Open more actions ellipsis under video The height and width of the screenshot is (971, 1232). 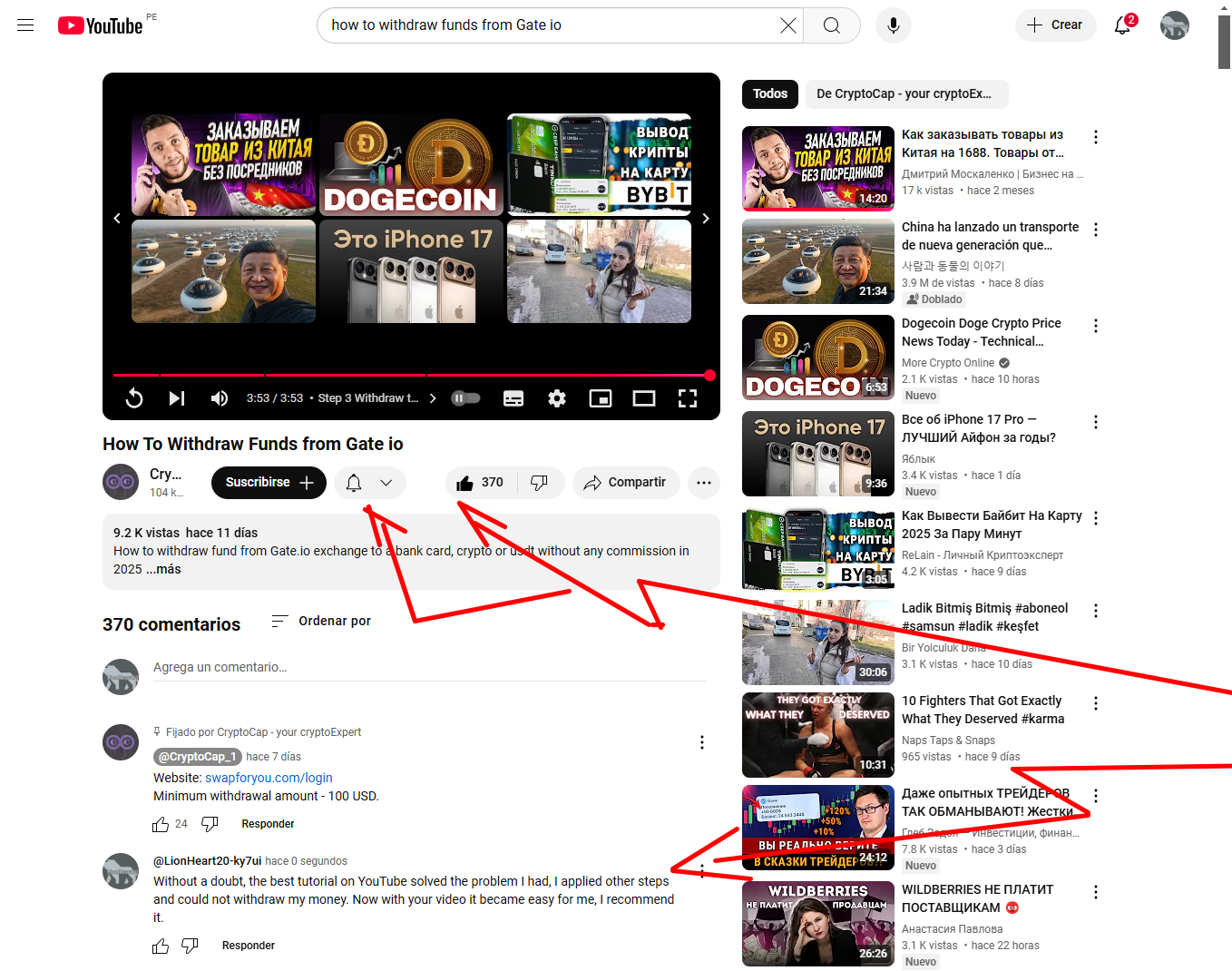[x=704, y=482]
